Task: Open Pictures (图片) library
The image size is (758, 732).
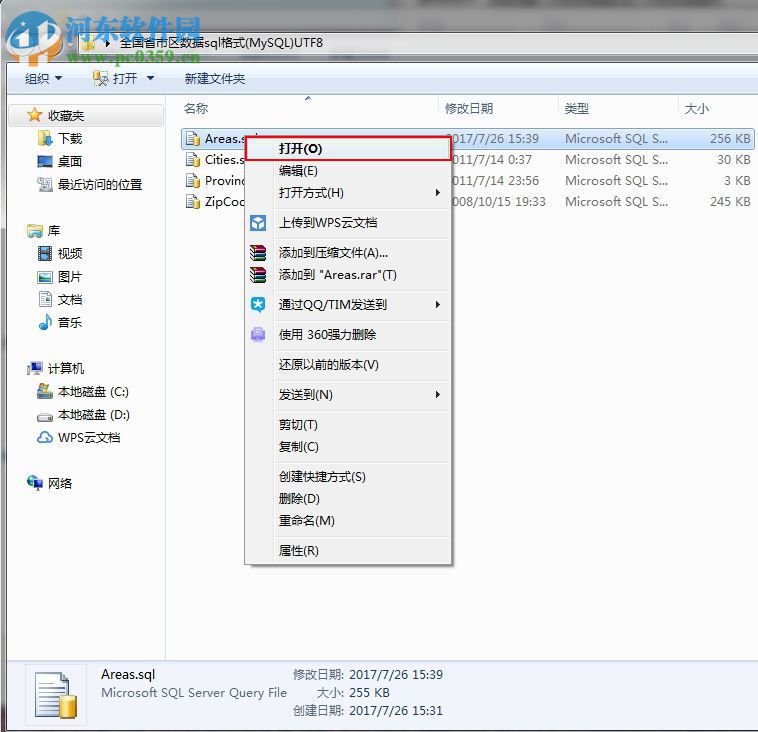Action: (60, 277)
